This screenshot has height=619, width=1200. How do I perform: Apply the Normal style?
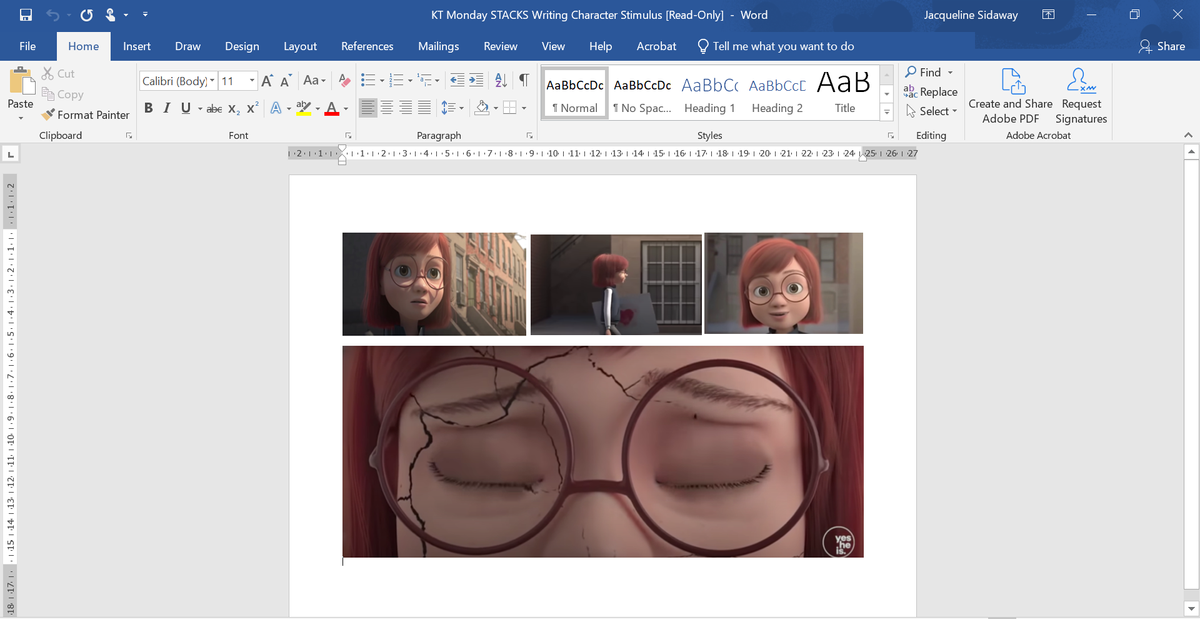575,94
